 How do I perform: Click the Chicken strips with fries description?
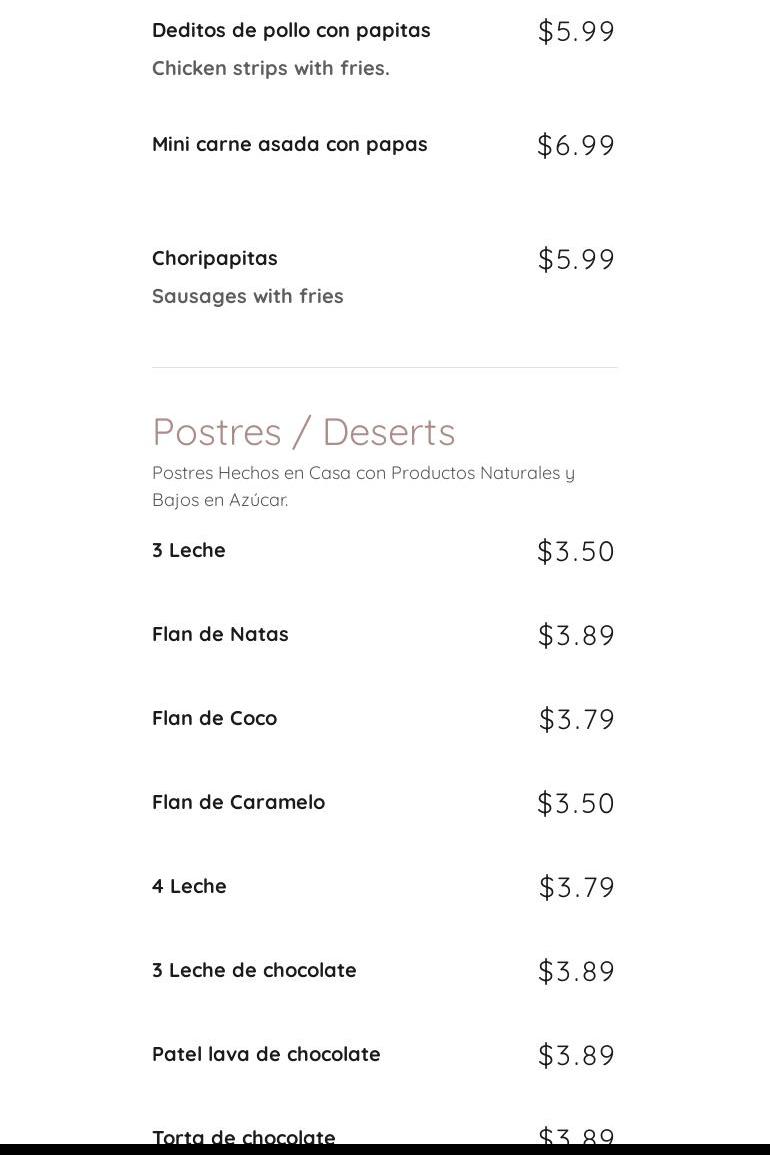[x=270, y=69]
